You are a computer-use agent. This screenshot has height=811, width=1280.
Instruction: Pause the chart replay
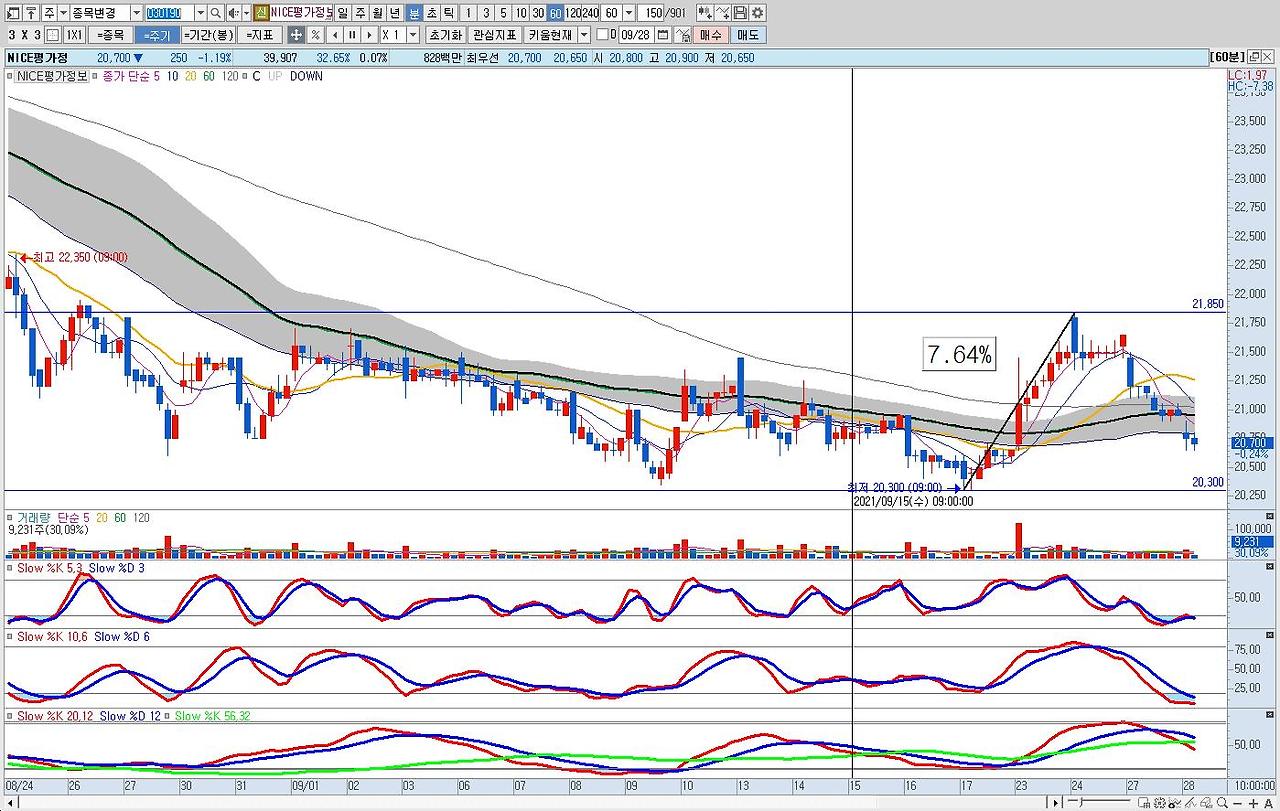click(x=351, y=35)
